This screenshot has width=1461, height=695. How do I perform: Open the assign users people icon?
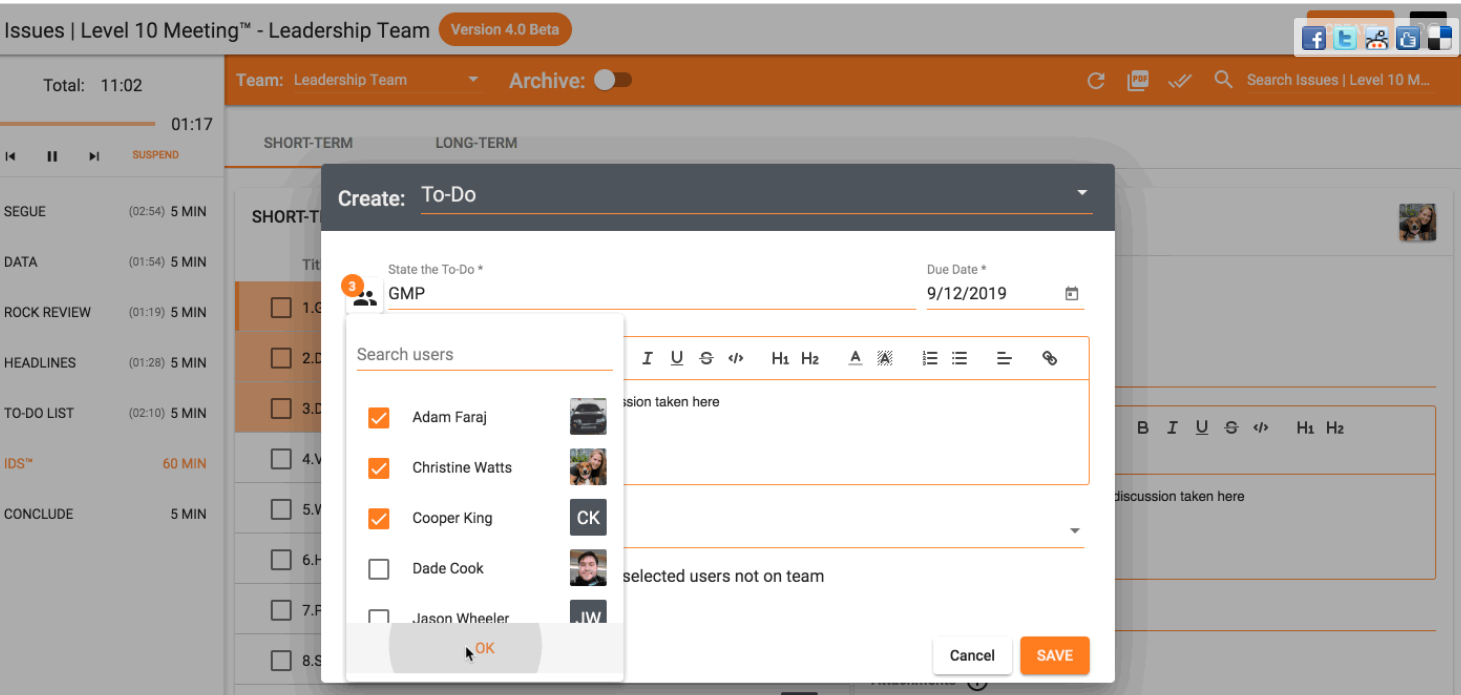tap(365, 297)
